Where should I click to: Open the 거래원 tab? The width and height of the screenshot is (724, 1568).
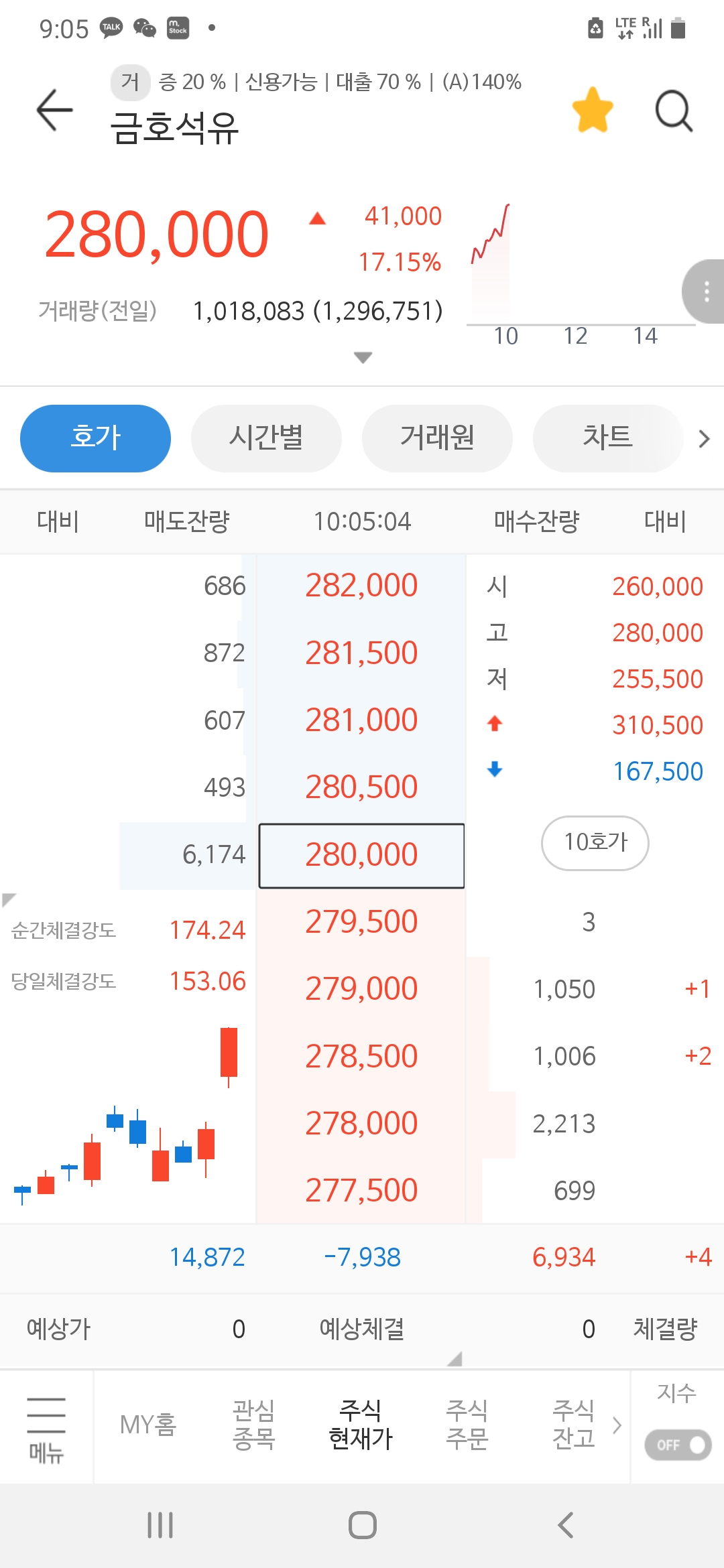[437, 438]
